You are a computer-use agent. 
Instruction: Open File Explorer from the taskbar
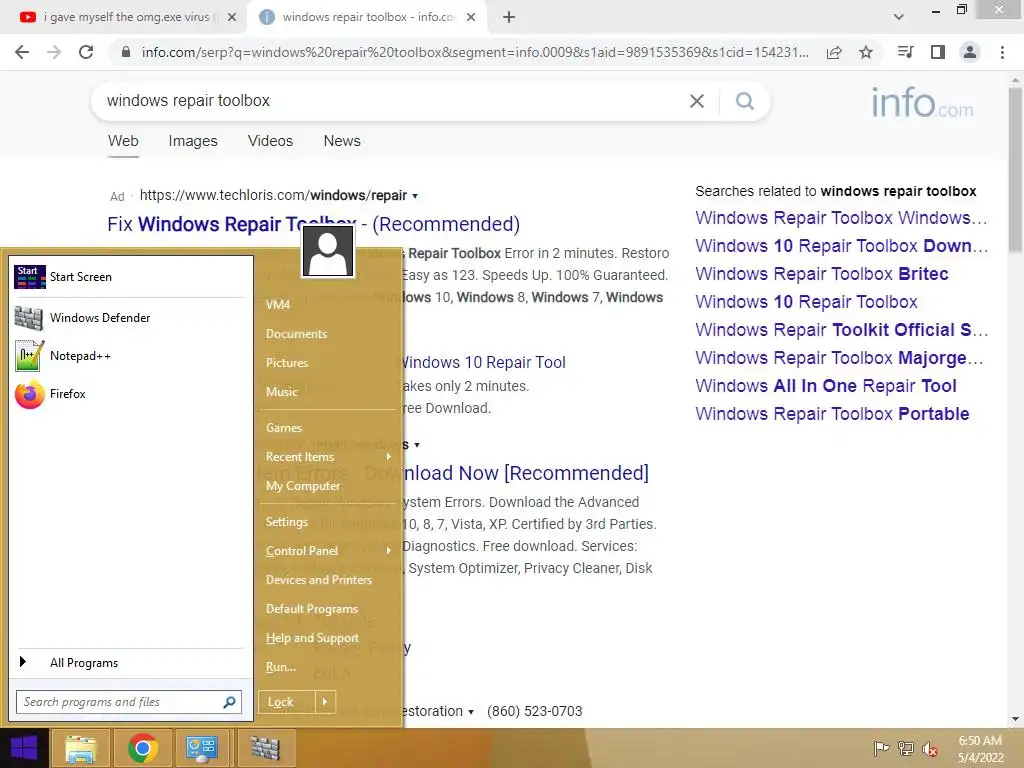81,748
